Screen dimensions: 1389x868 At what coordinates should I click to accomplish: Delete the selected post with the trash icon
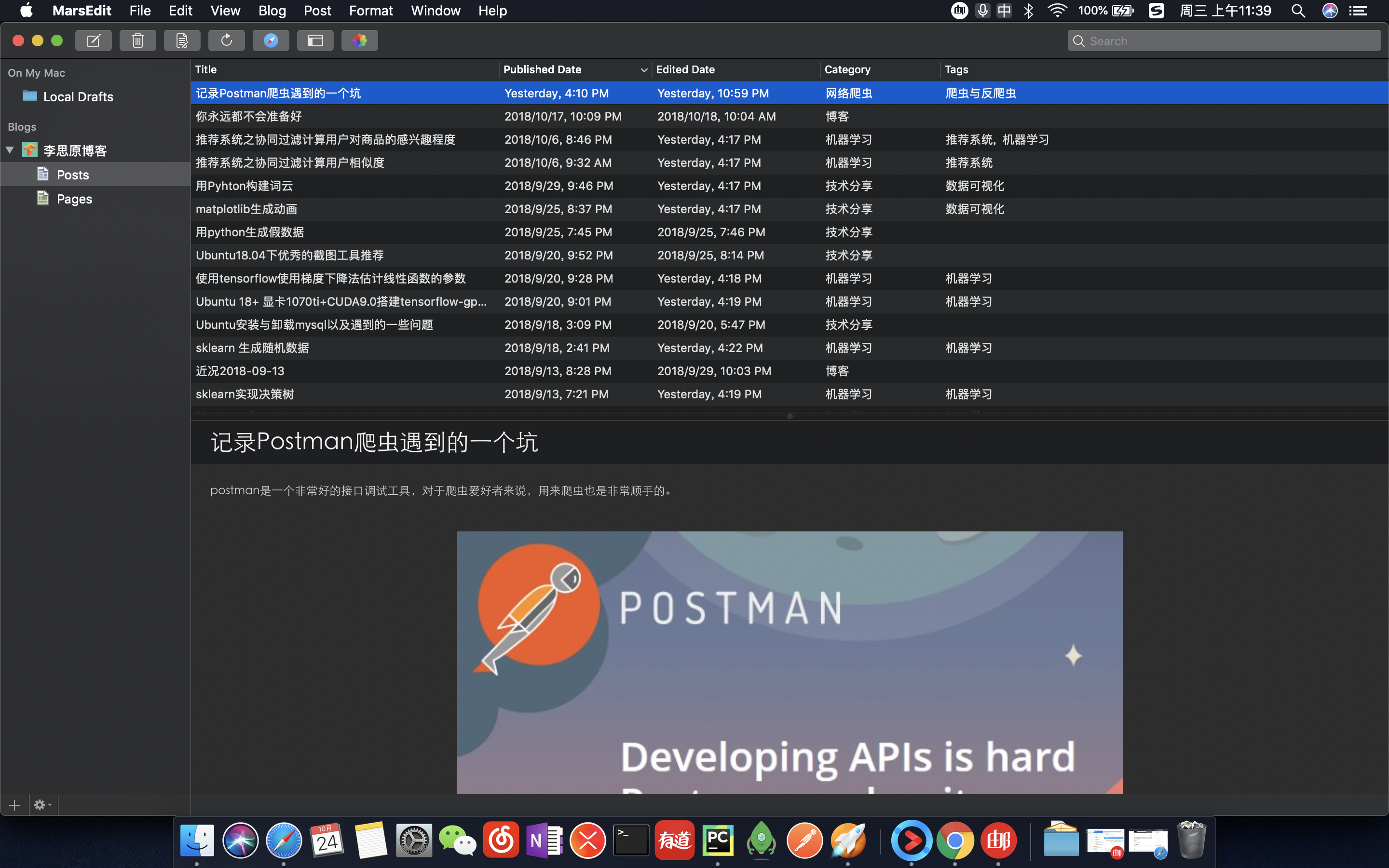pyautogui.click(x=138, y=41)
